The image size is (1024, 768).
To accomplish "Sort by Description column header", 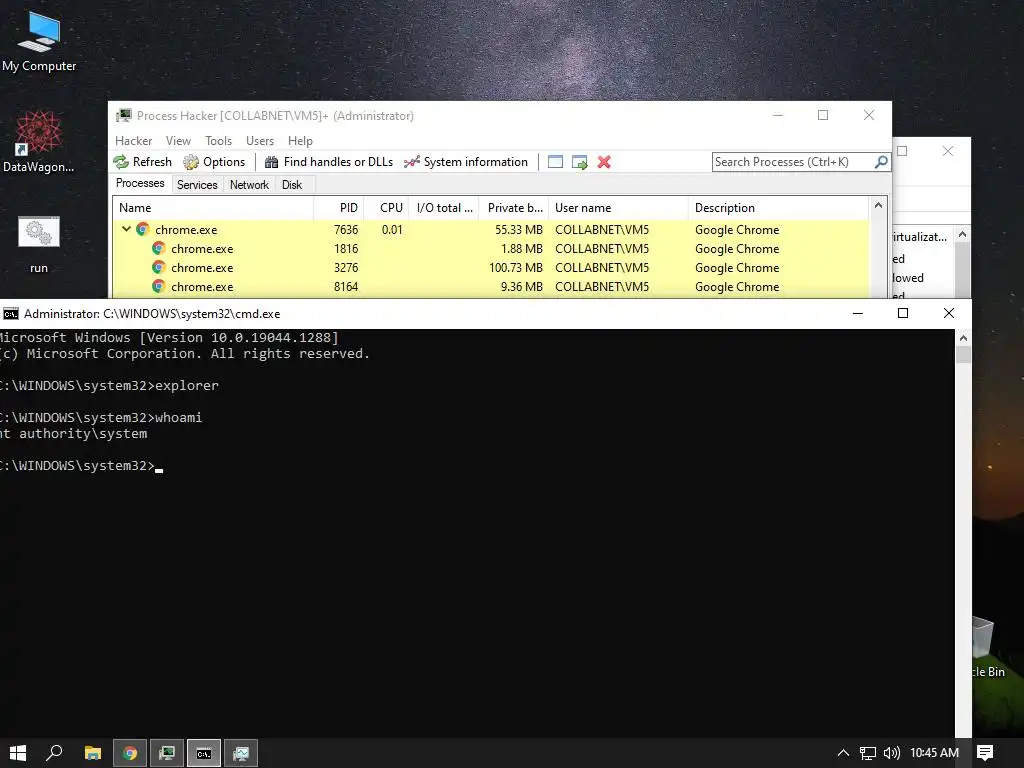I will pyautogui.click(x=778, y=208).
